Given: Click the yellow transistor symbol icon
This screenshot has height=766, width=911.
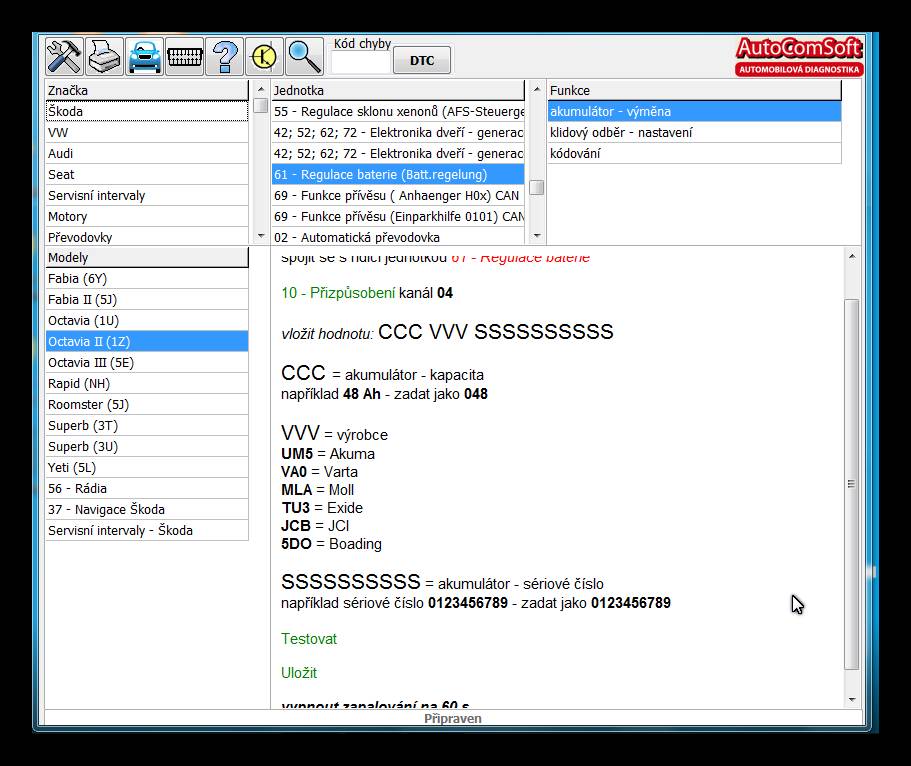Looking at the screenshot, I should tap(264, 57).
